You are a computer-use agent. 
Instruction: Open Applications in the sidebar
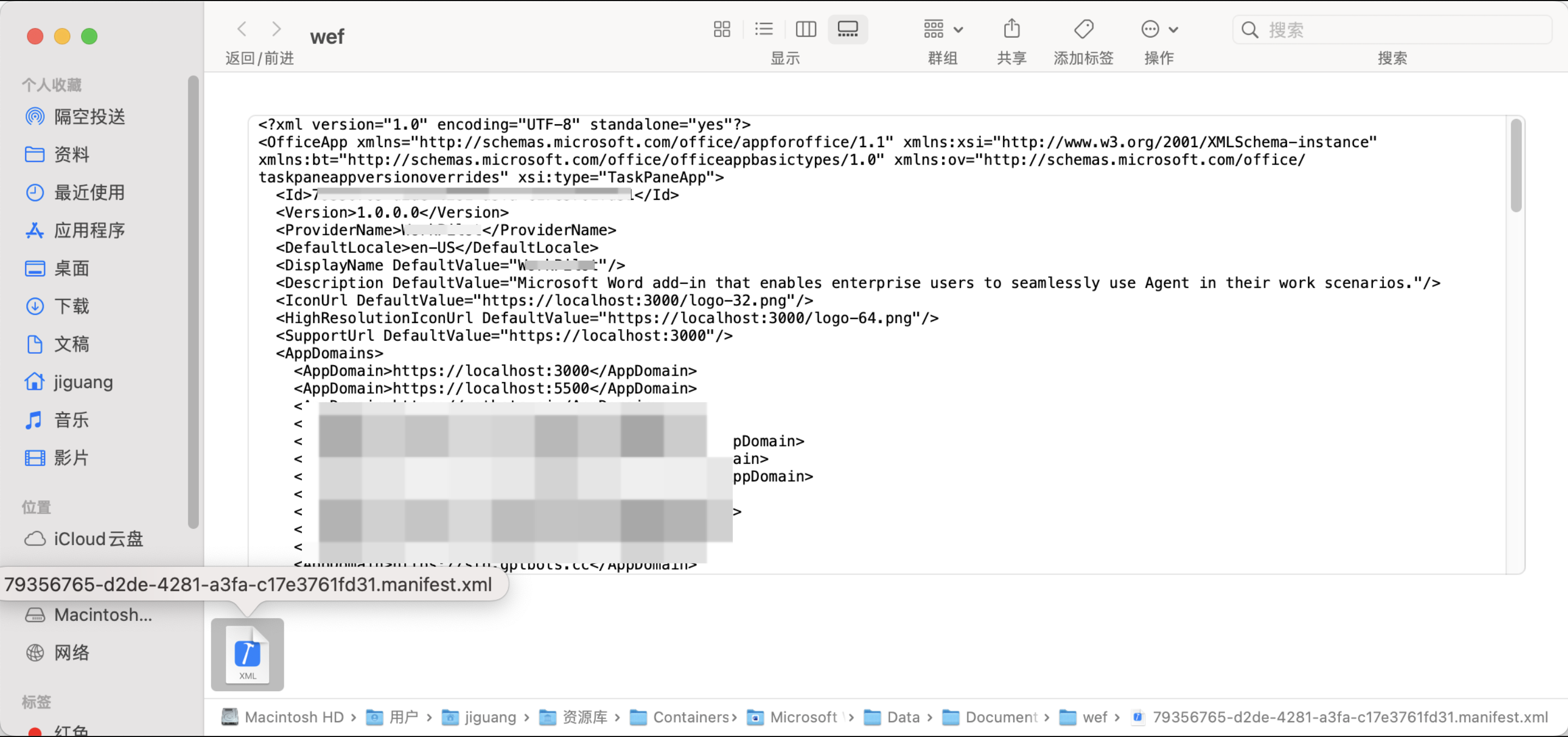pyautogui.click(x=89, y=230)
